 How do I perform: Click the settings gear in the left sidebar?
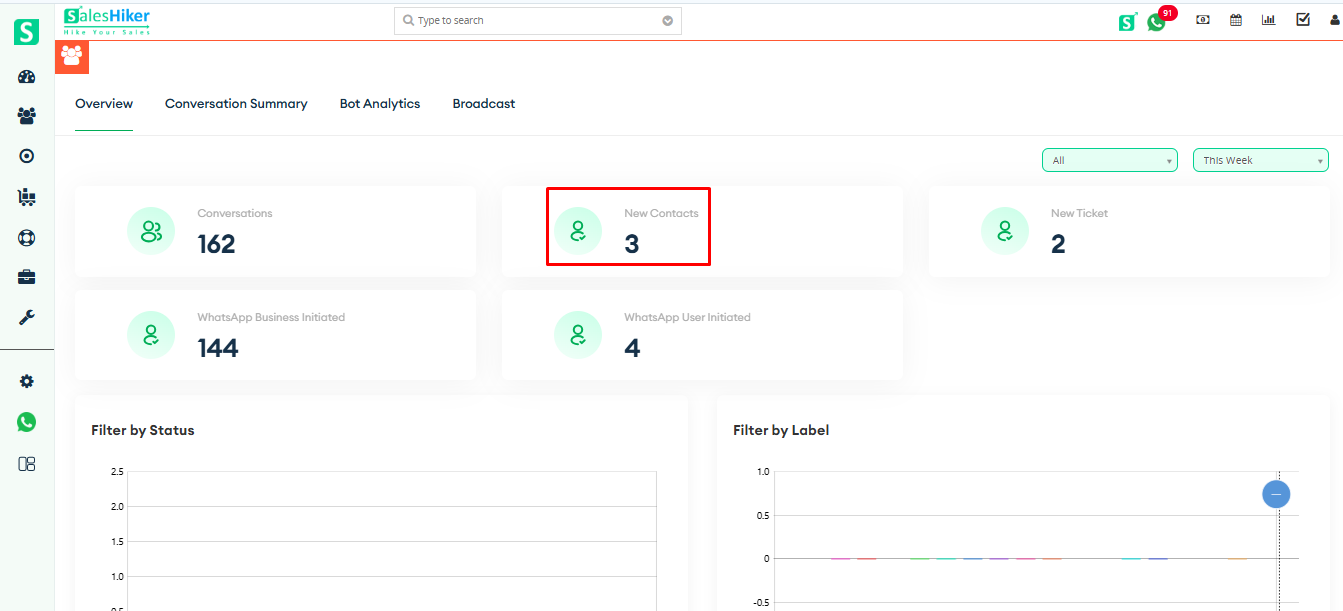[26, 381]
